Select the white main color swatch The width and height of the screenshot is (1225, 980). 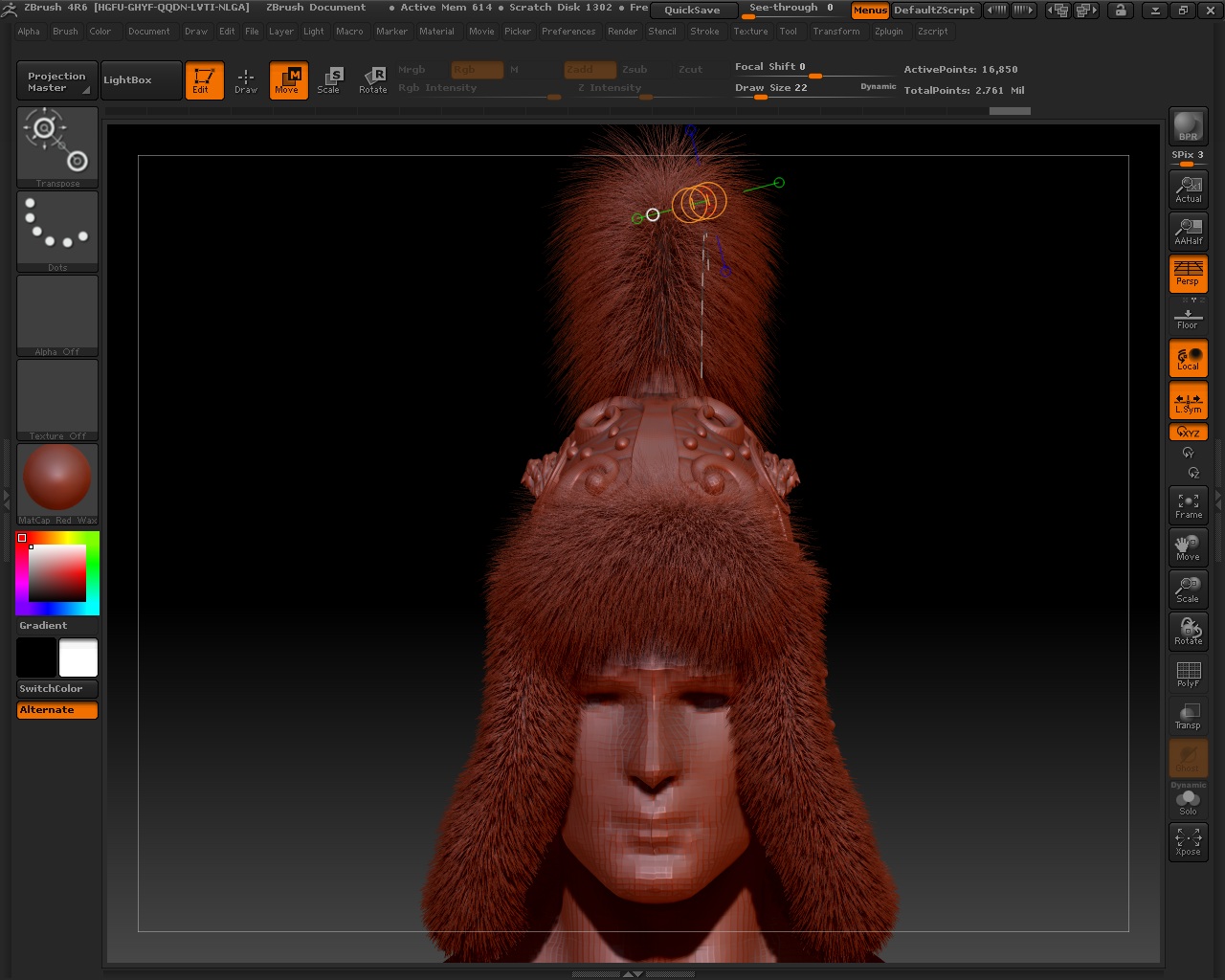pyautogui.click(x=78, y=658)
